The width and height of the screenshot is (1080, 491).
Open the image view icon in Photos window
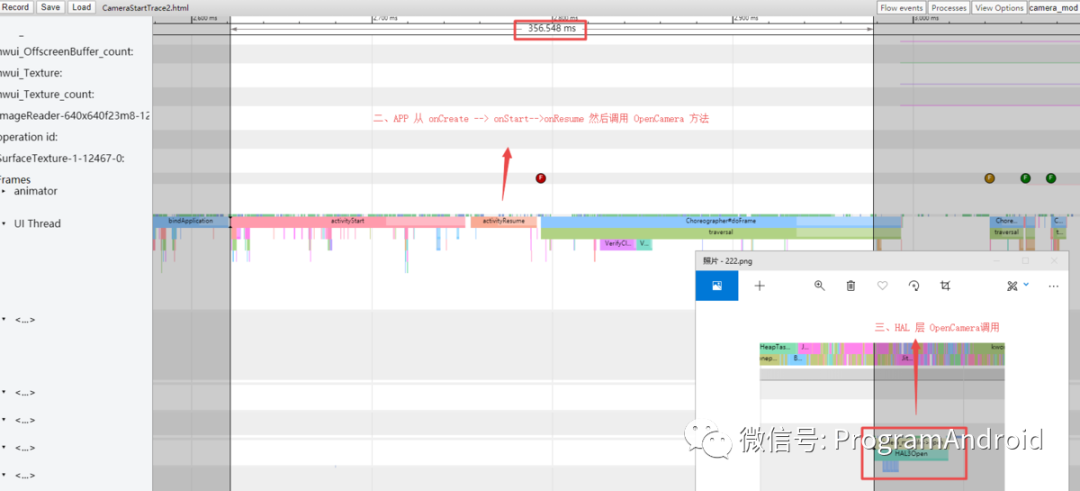pos(717,286)
